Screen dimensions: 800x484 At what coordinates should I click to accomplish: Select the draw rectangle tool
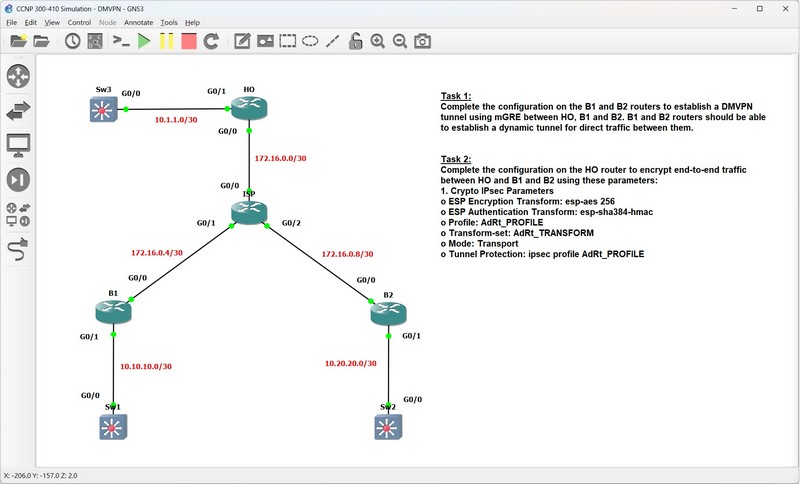(x=288, y=41)
